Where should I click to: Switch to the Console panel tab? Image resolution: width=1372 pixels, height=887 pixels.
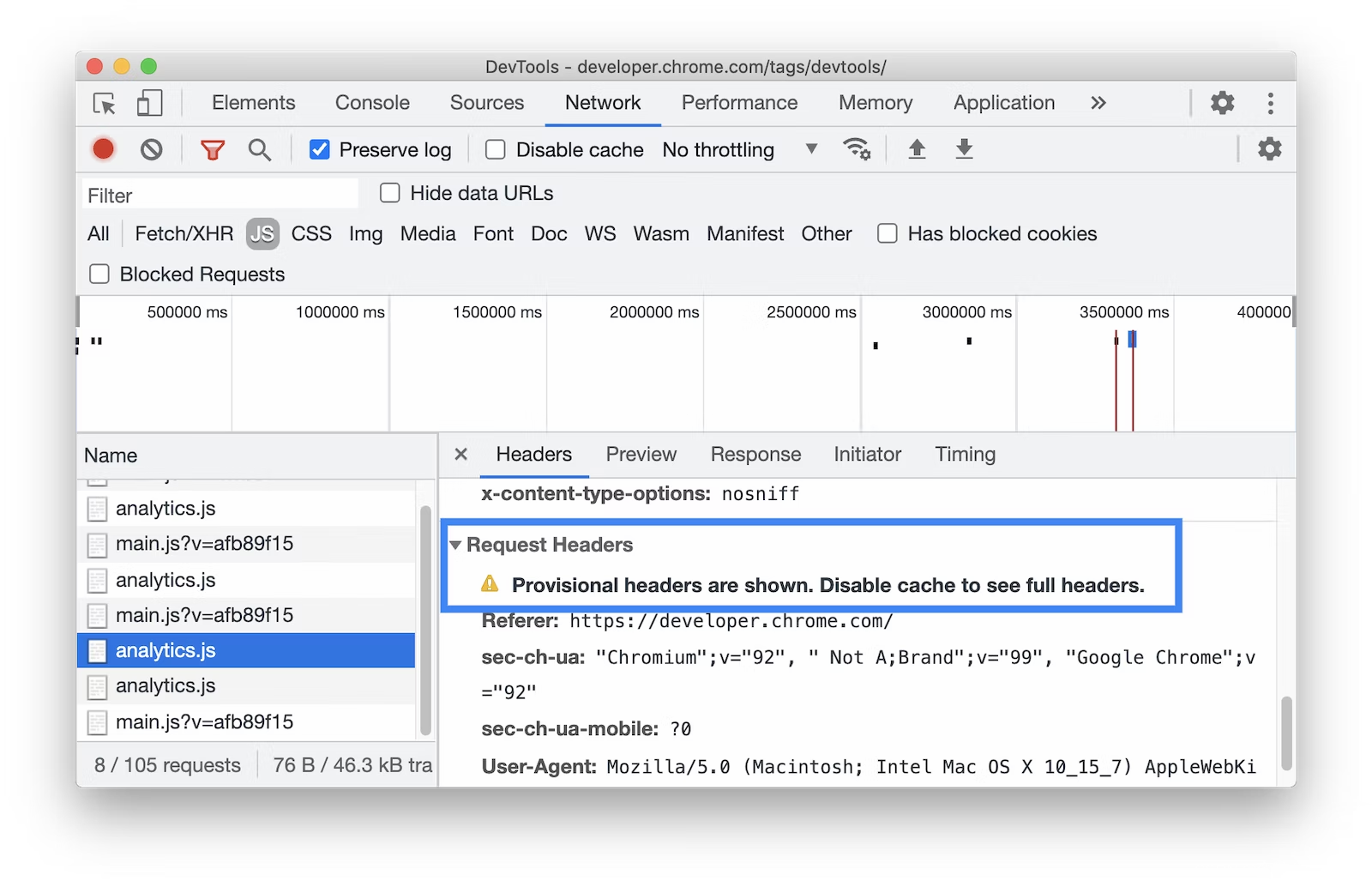click(x=371, y=103)
